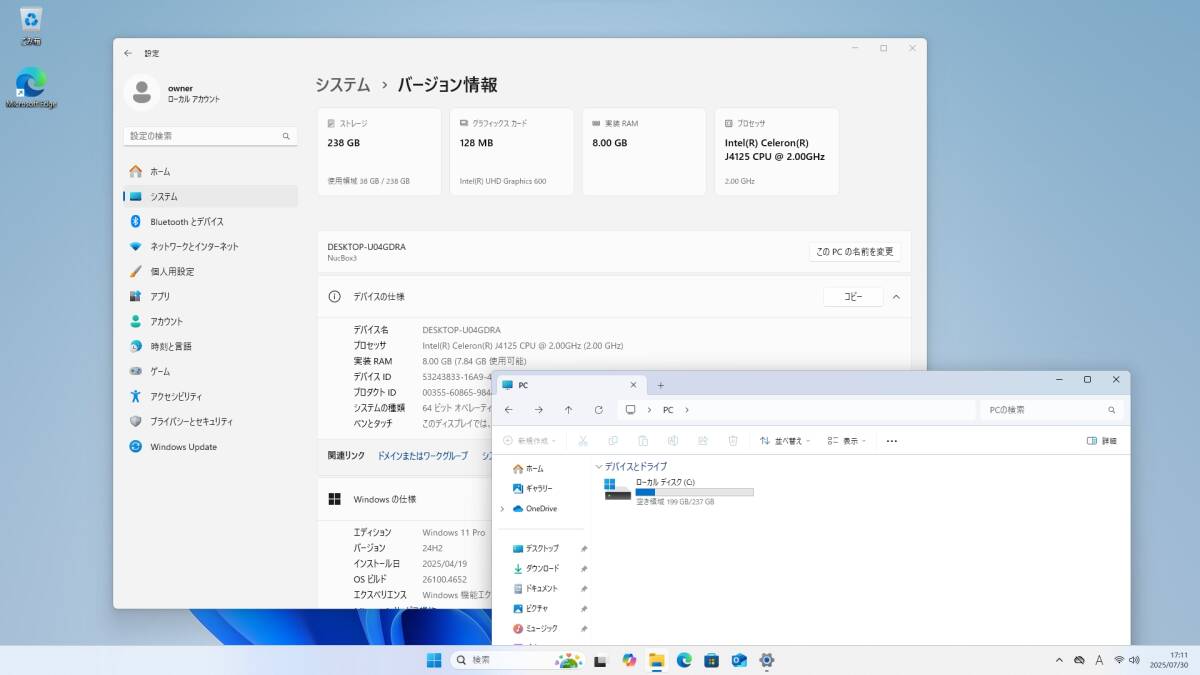This screenshot has width=1200, height=675.
Task: Toggle 詳細 details pane in Explorer
Action: point(1102,440)
